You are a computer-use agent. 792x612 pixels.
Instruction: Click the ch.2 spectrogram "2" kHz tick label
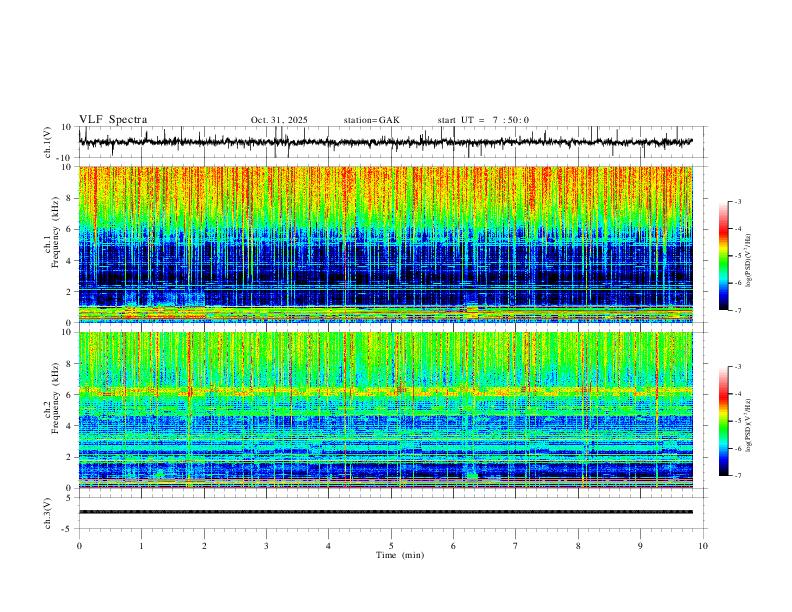69,457
